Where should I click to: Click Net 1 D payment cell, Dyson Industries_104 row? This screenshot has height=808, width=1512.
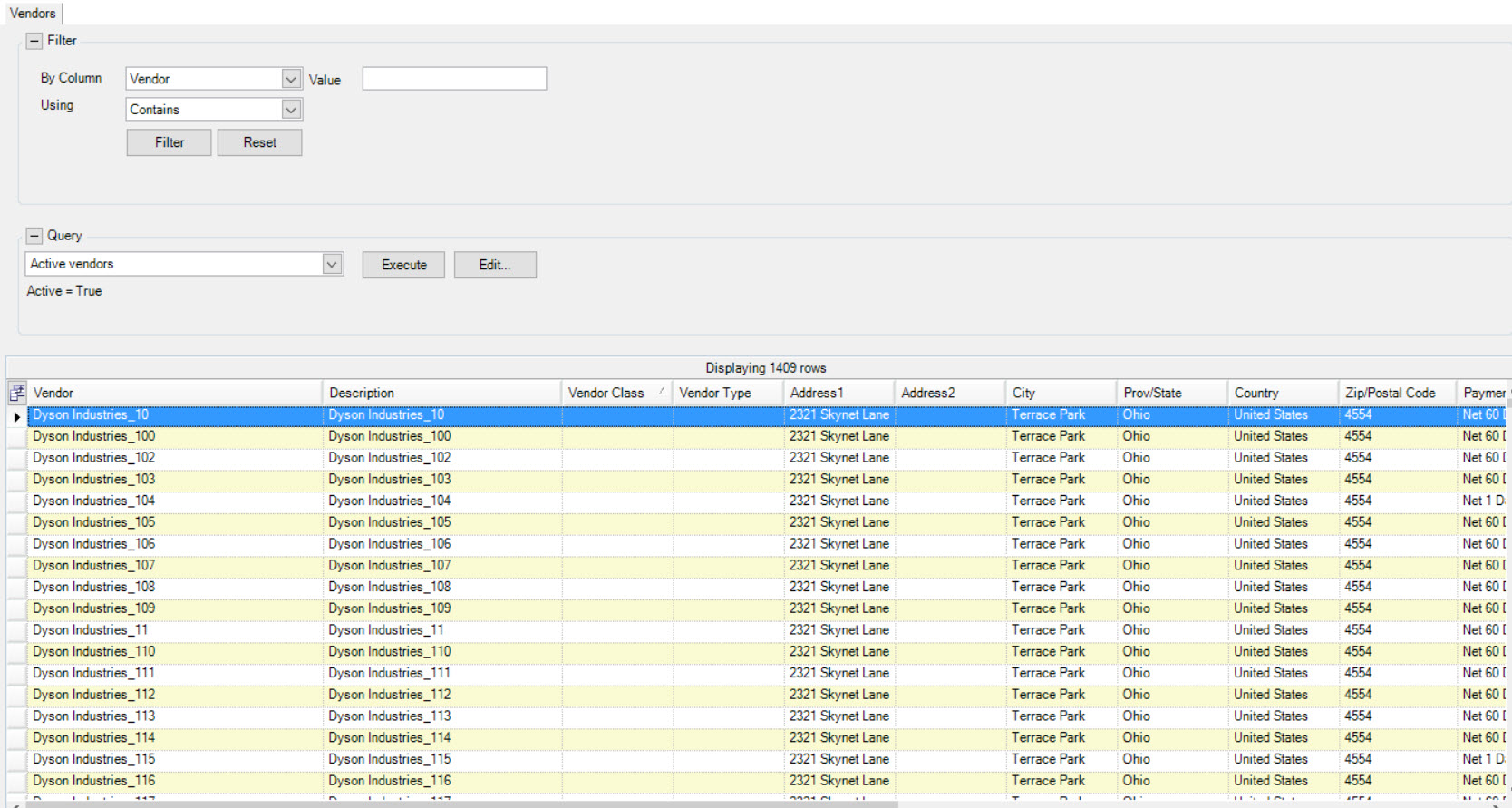(x=1483, y=501)
